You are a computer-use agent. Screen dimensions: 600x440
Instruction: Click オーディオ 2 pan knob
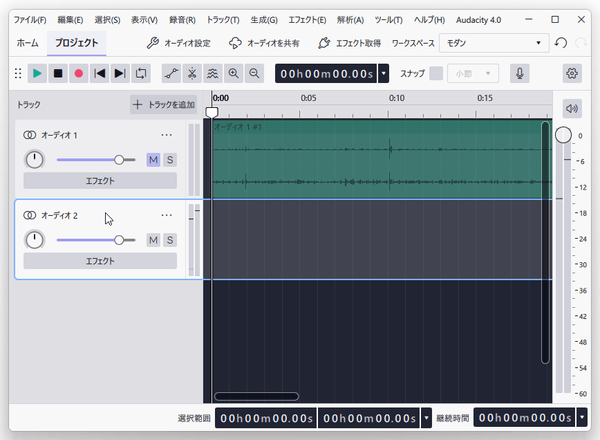(x=34, y=240)
